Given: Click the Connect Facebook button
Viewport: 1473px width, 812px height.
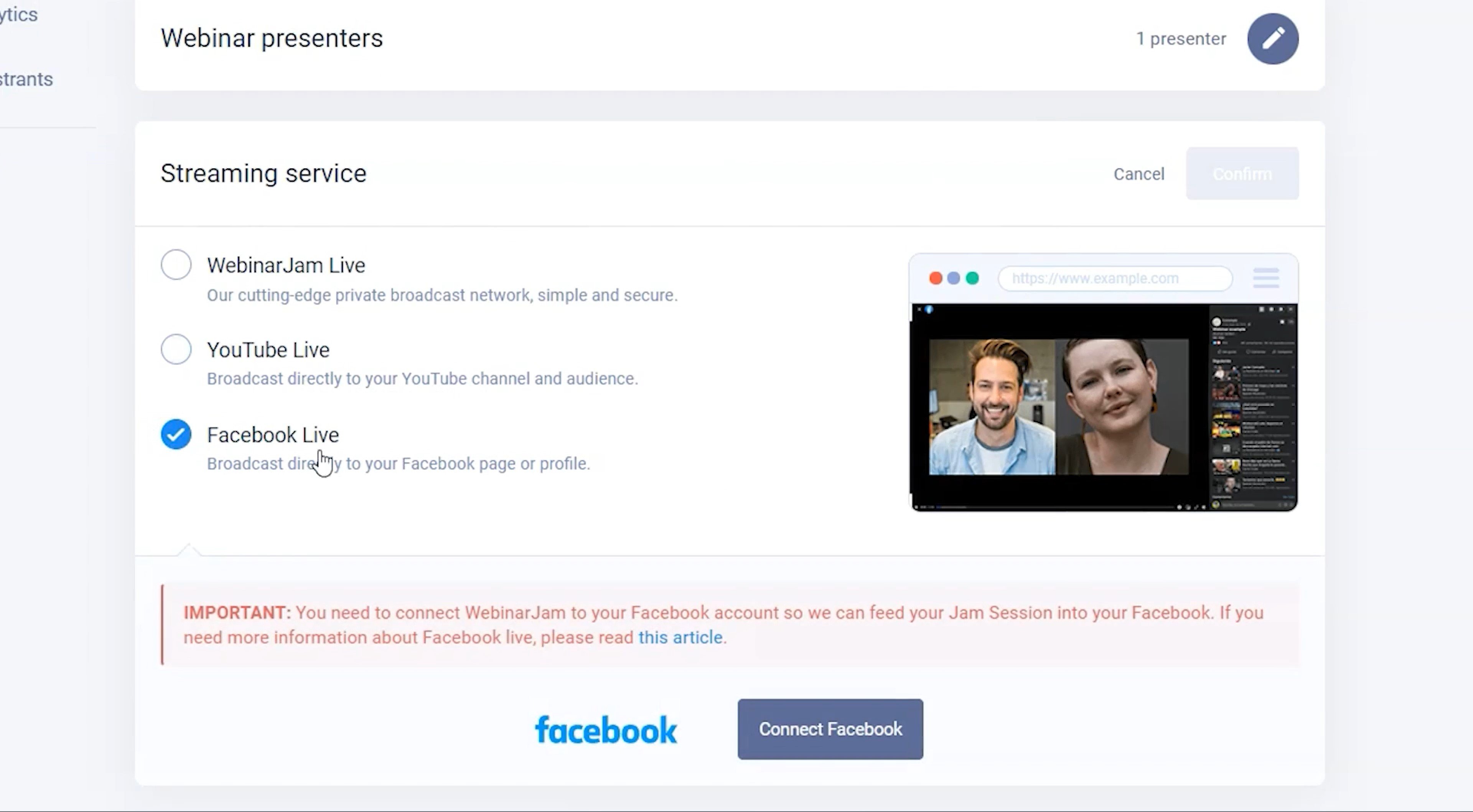Looking at the screenshot, I should point(830,729).
